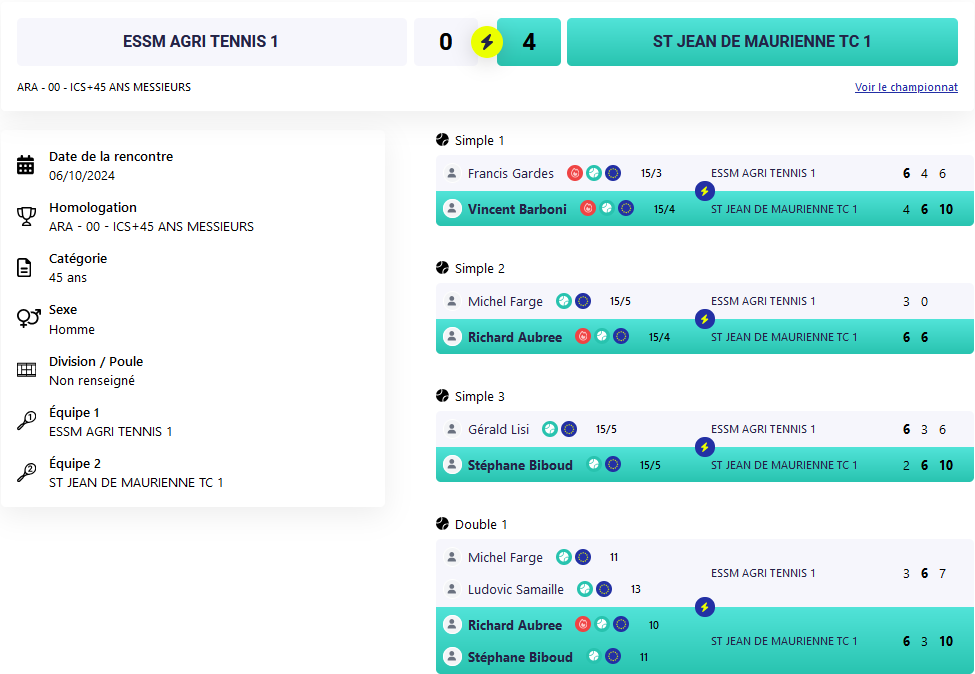
Task: Click the gender symbol icon beside Sexe
Action: coord(29,318)
